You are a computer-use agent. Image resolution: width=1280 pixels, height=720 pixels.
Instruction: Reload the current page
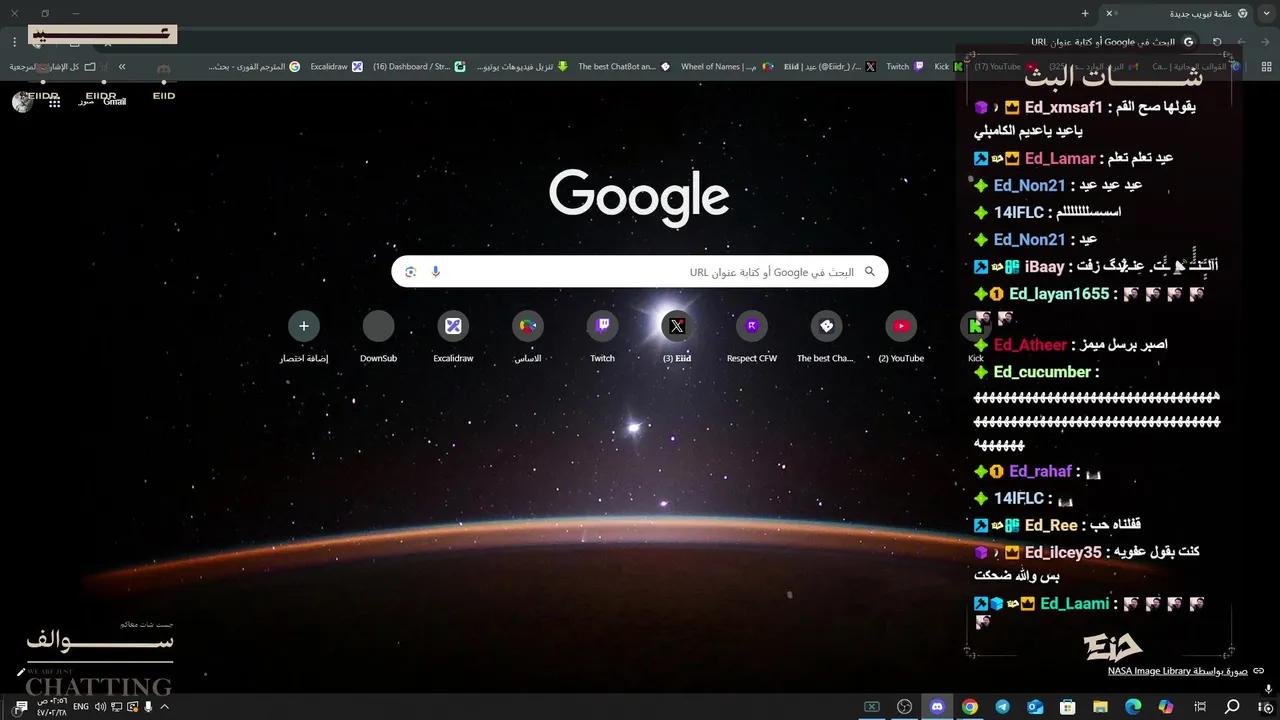tap(1217, 42)
